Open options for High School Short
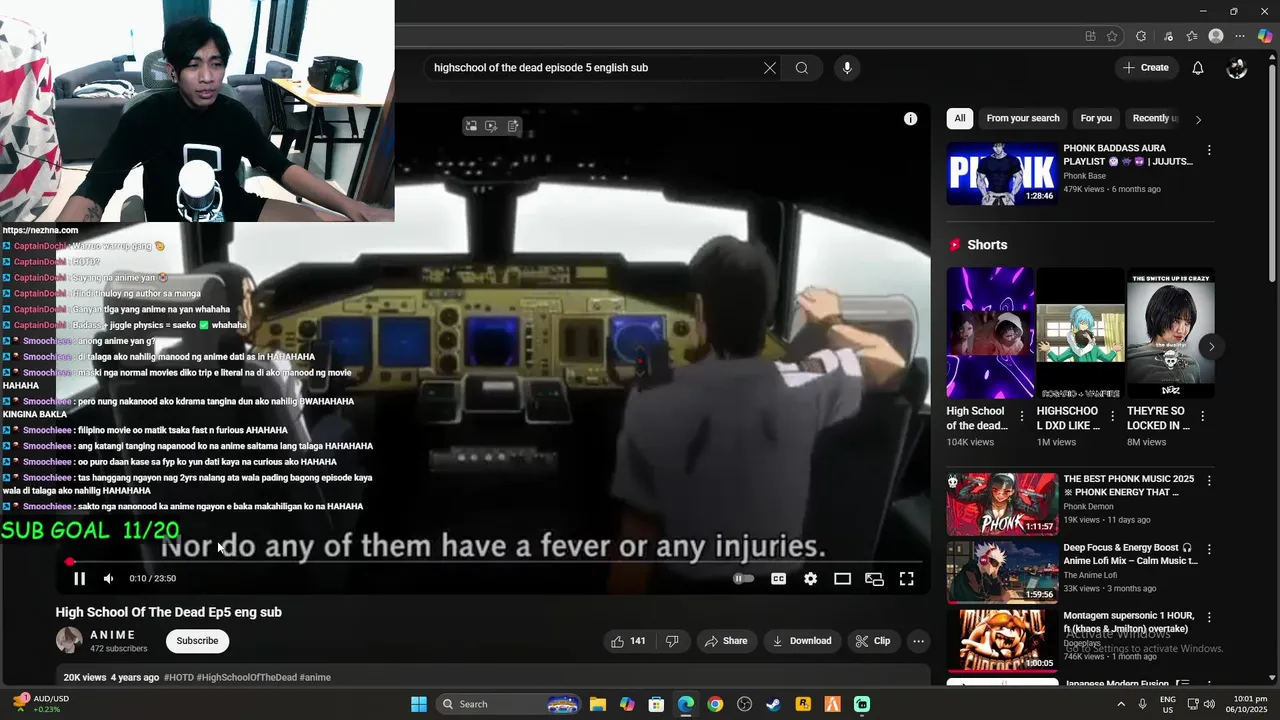 click(1022, 417)
